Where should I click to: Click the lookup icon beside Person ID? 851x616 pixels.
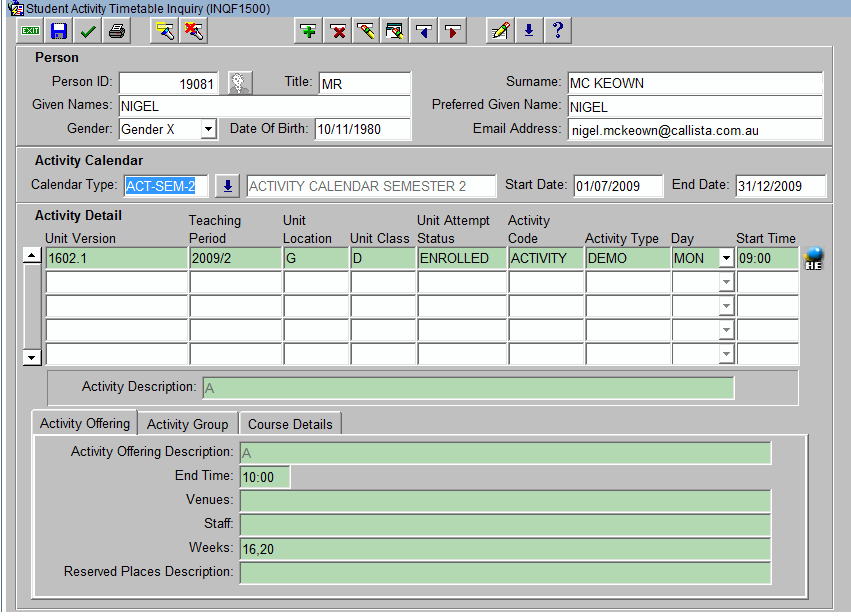[239, 84]
